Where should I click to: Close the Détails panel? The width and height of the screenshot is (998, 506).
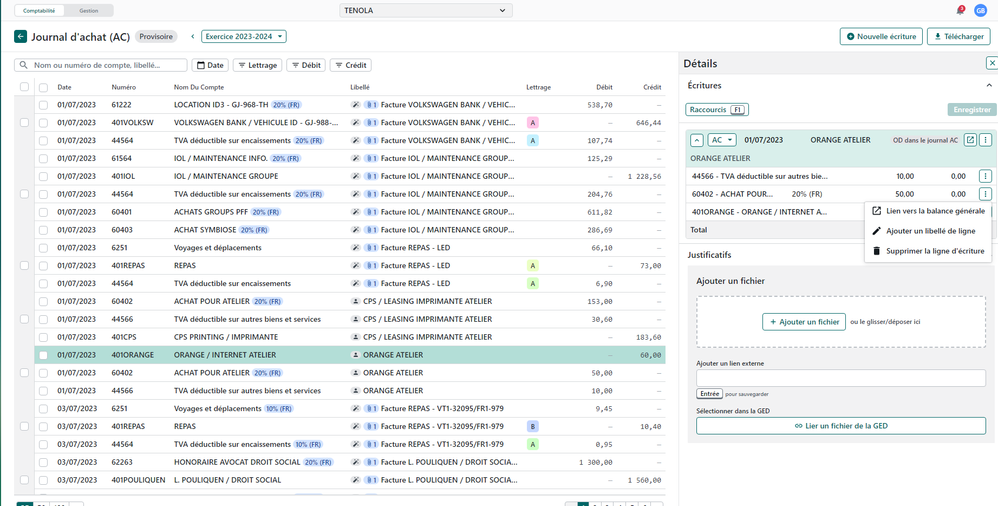[x=991, y=63]
